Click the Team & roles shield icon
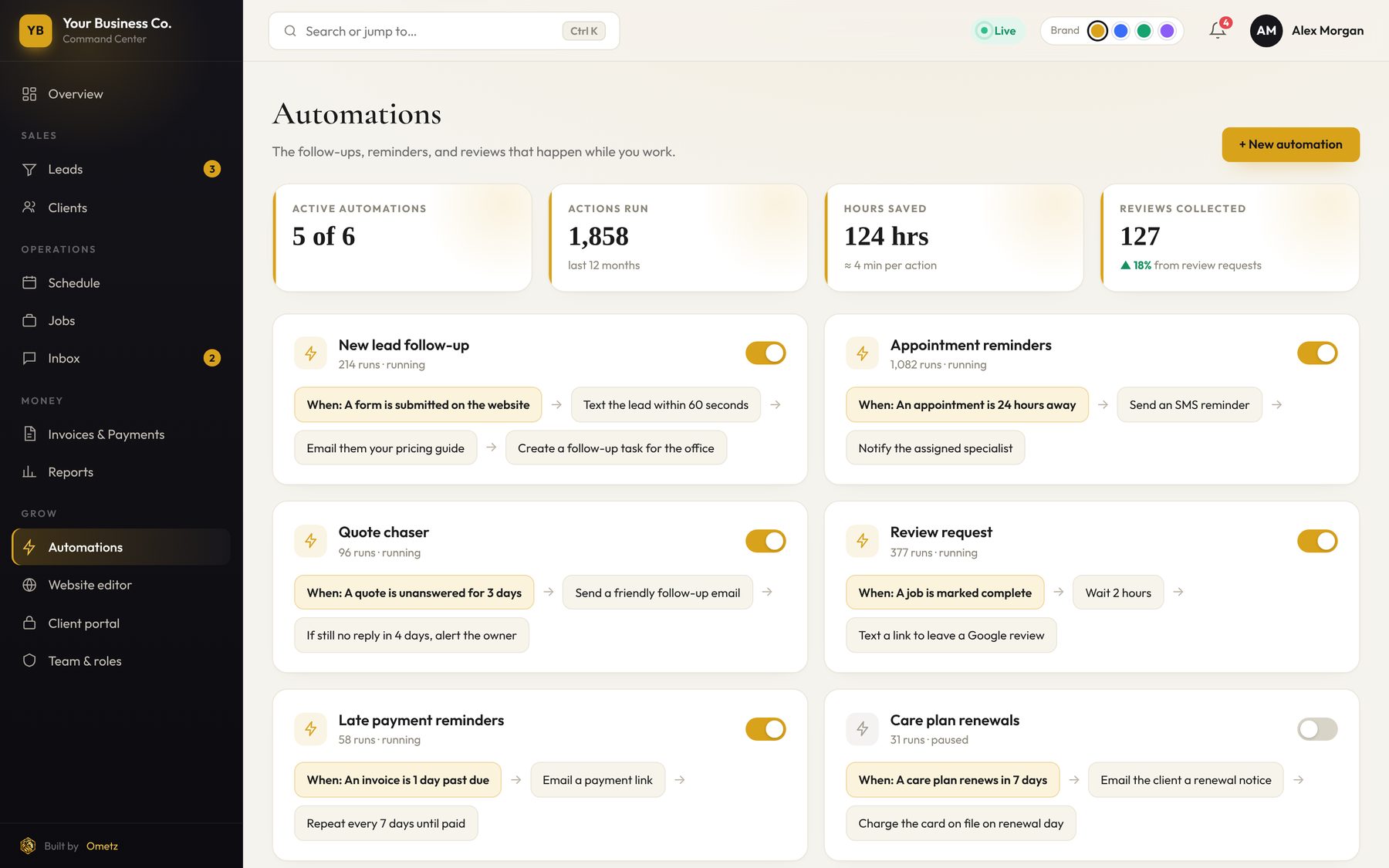The width and height of the screenshot is (1389, 868). pos(29,660)
